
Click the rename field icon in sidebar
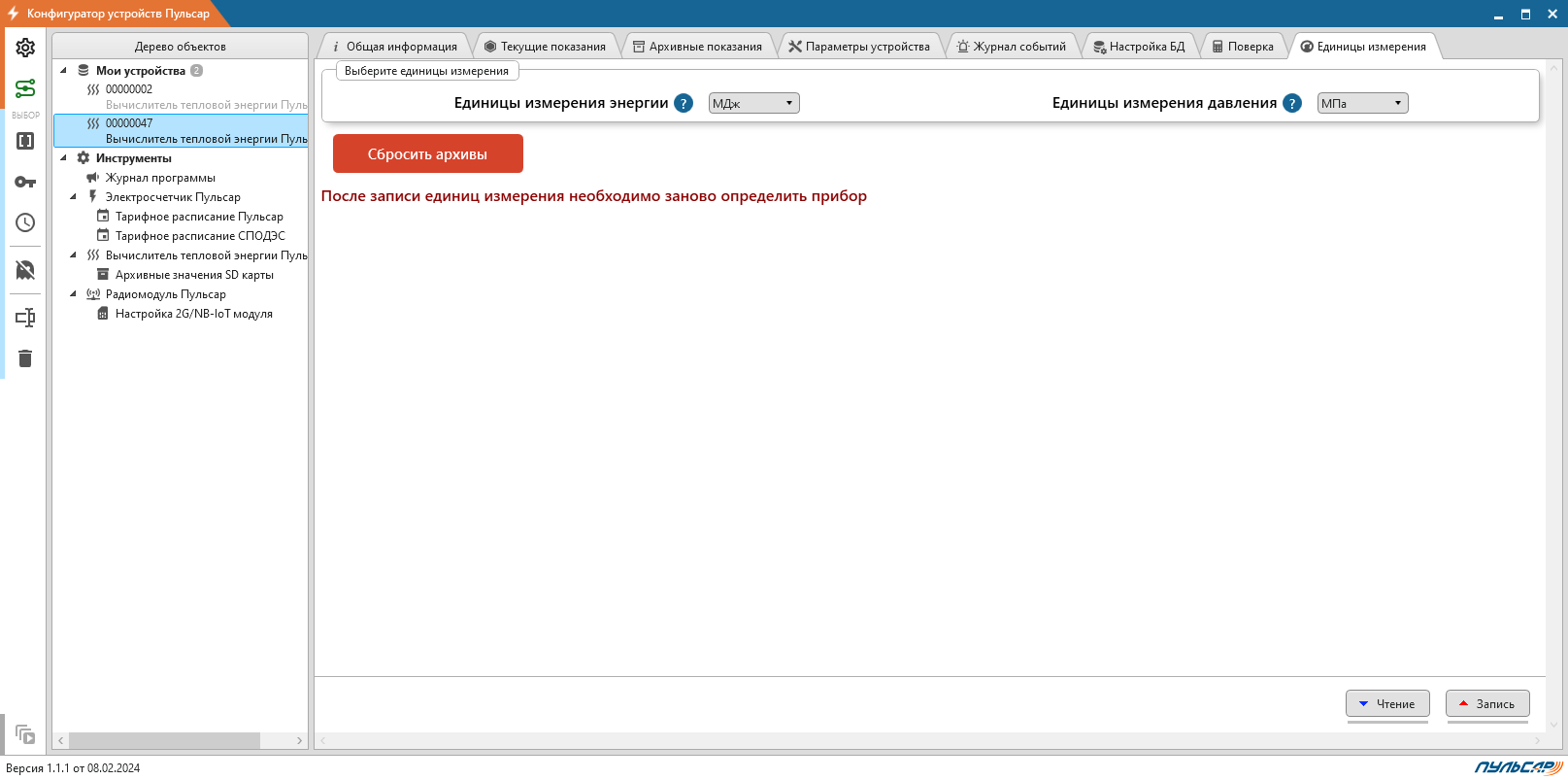pos(25,318)
